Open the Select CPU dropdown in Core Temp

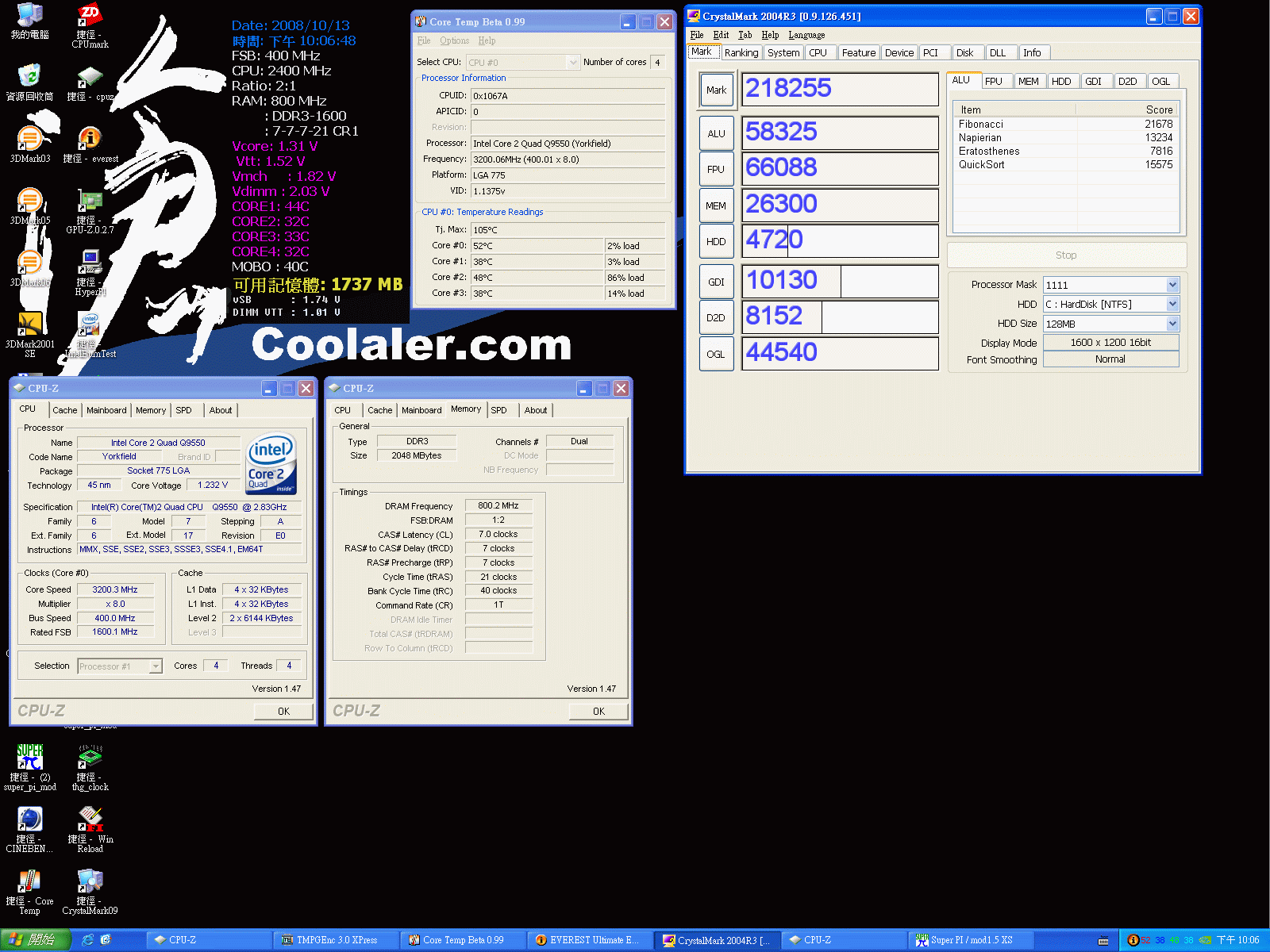point(523,62)
